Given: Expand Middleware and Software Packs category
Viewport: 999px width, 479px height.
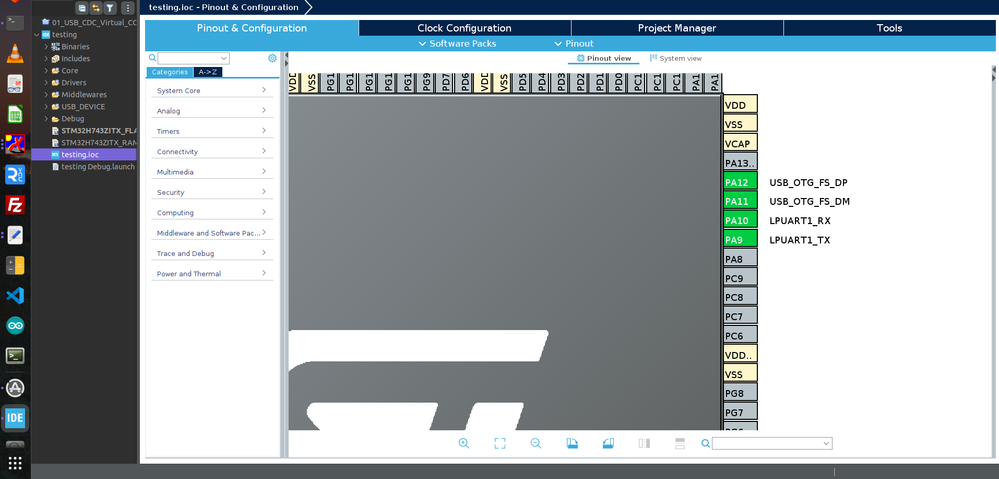Looking at the screenshot, I should click(x=212, y=233).
